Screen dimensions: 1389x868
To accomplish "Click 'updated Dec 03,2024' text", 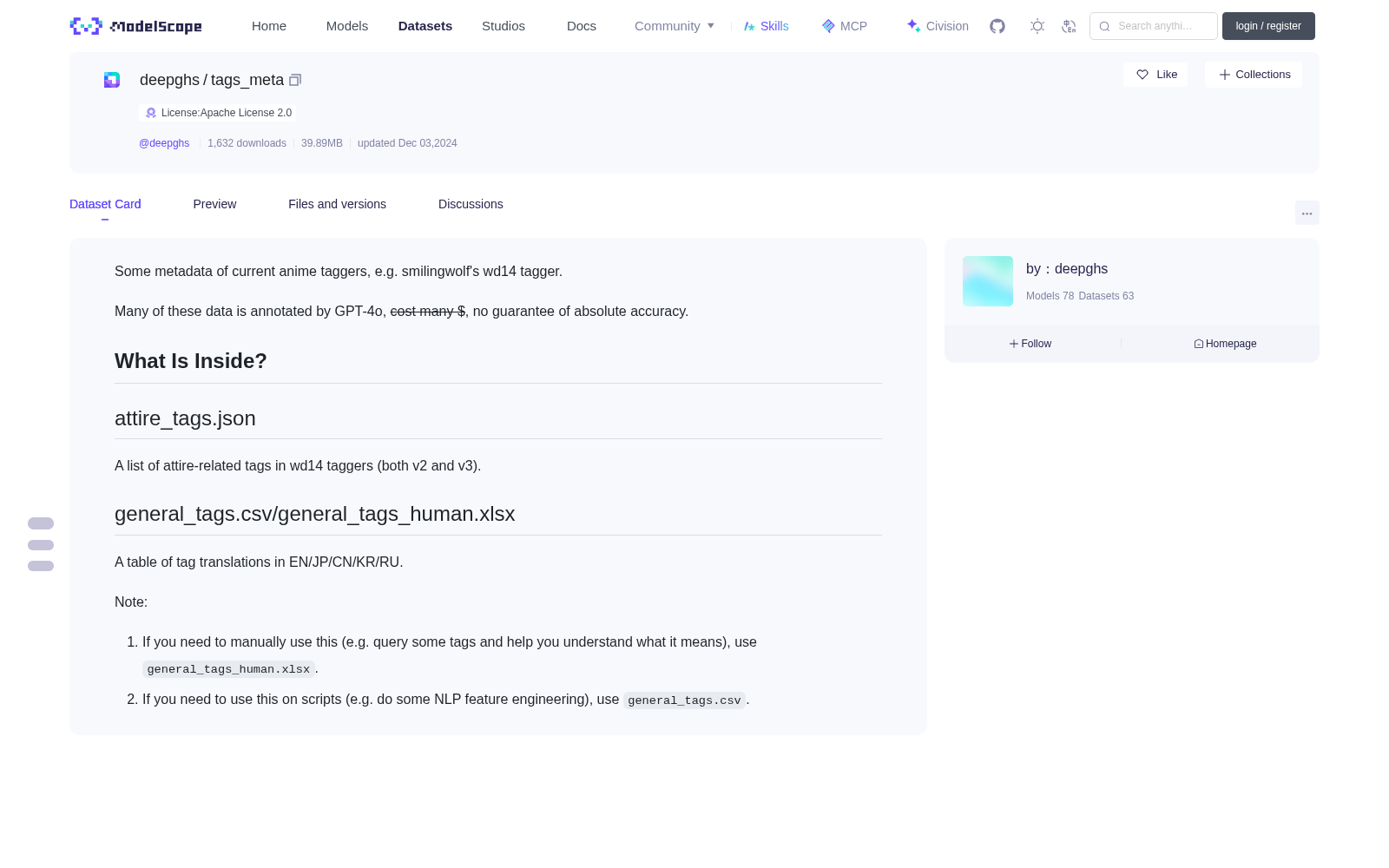I will coord(407,143).
